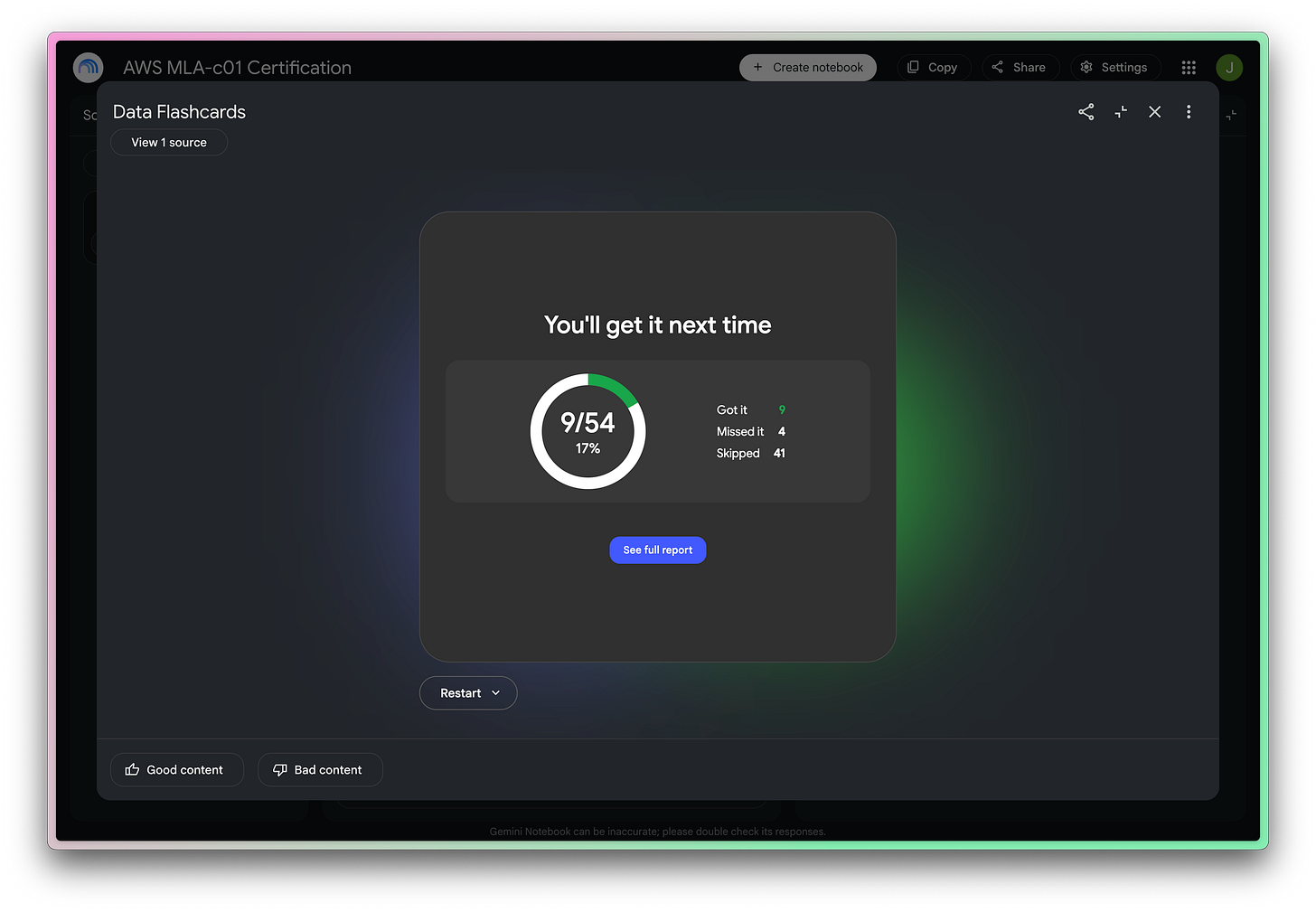Close the Data Flashcards panel
The image size is (1316, 912).
[1155, 112]
